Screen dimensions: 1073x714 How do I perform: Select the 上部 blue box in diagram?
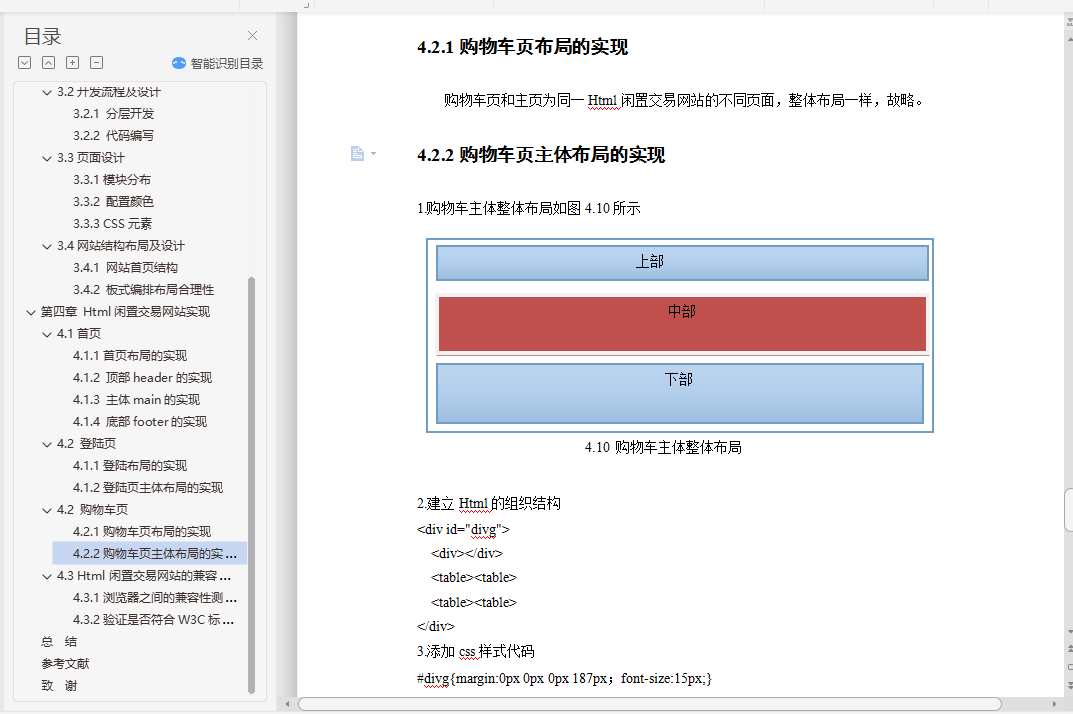(682, 263)
